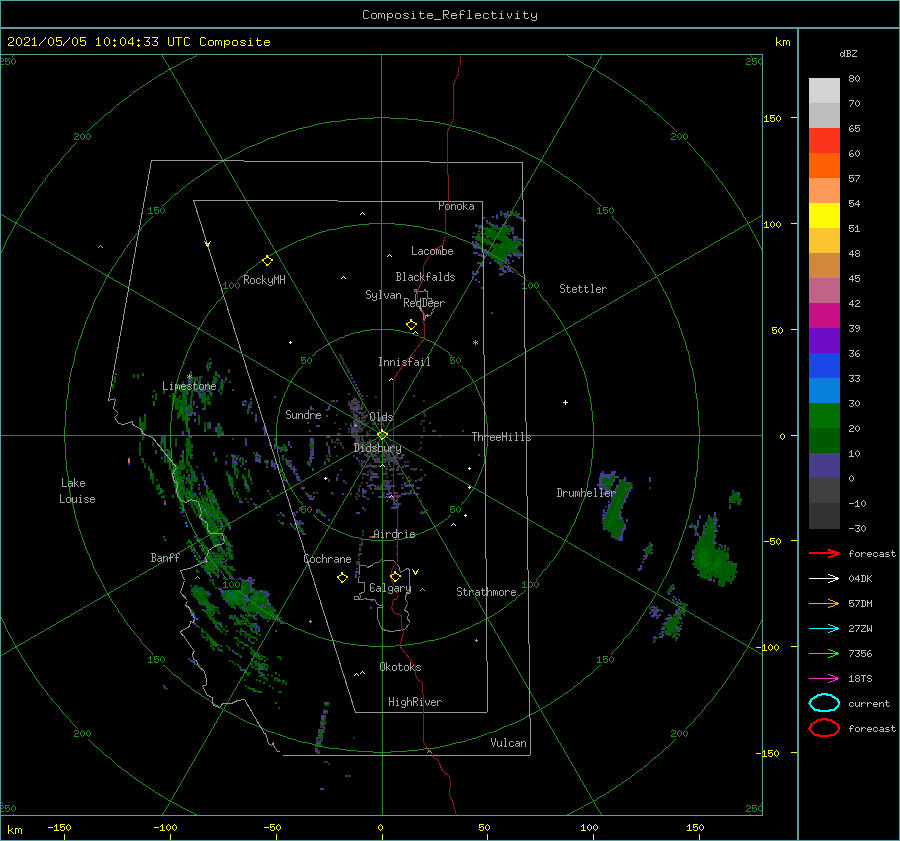
Task: Click the green echo southeast of Drumheller
Action: click(616, 505)
